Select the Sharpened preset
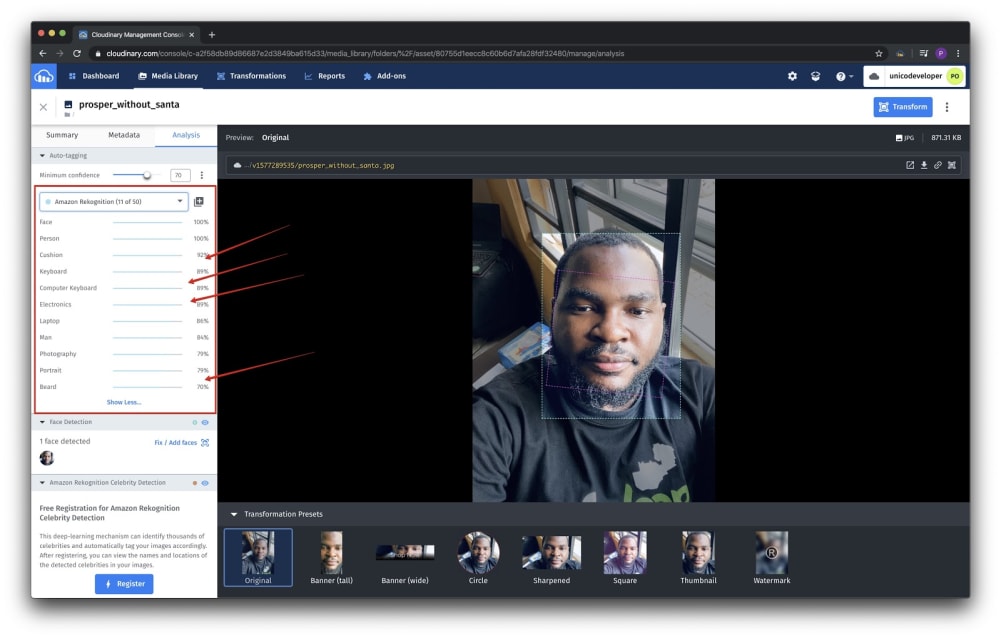This screenshot has width=1000, height=638. [551, 557]
